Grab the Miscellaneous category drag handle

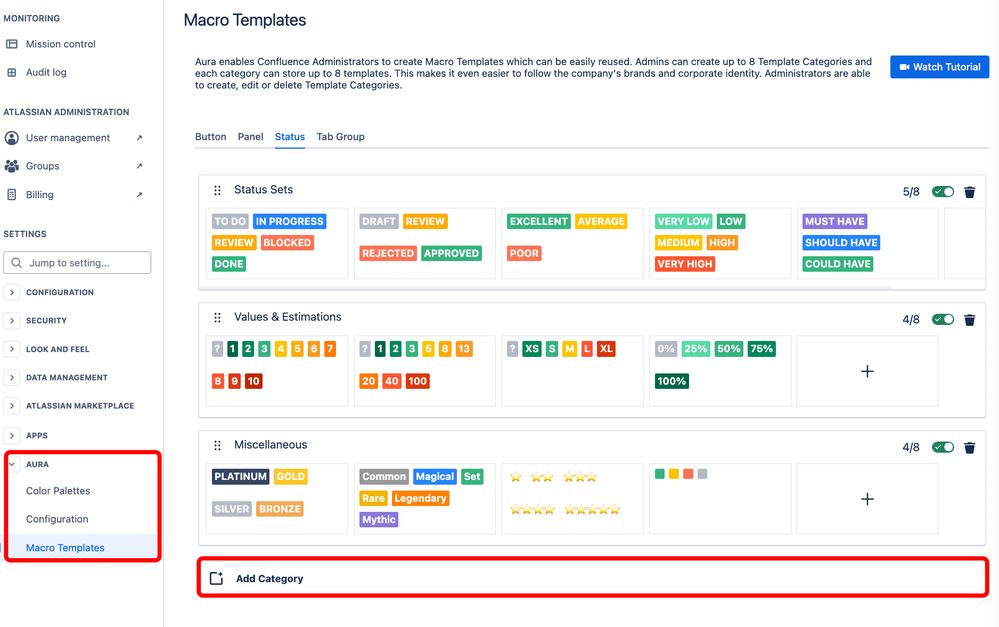(x=216, y=445)
